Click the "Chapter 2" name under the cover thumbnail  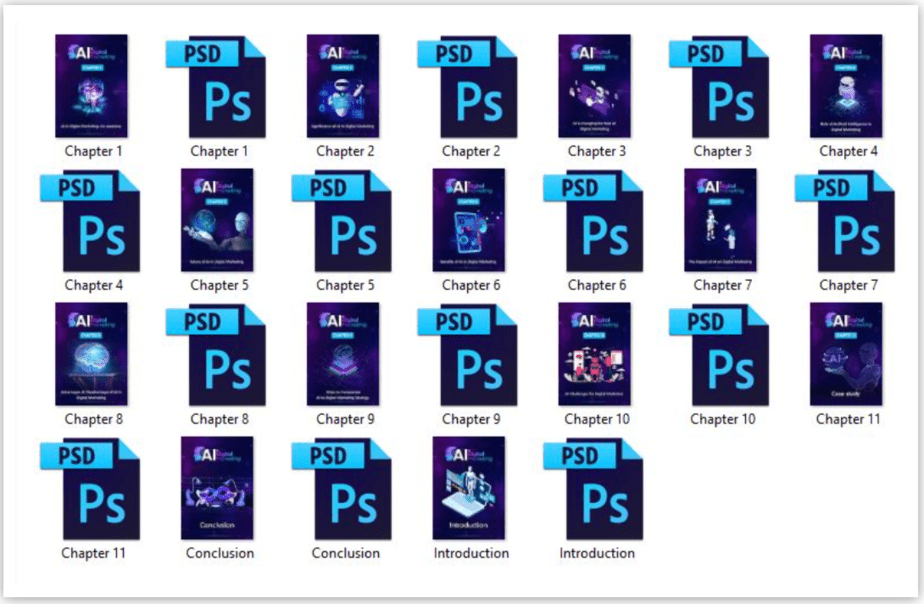point(345,151)
